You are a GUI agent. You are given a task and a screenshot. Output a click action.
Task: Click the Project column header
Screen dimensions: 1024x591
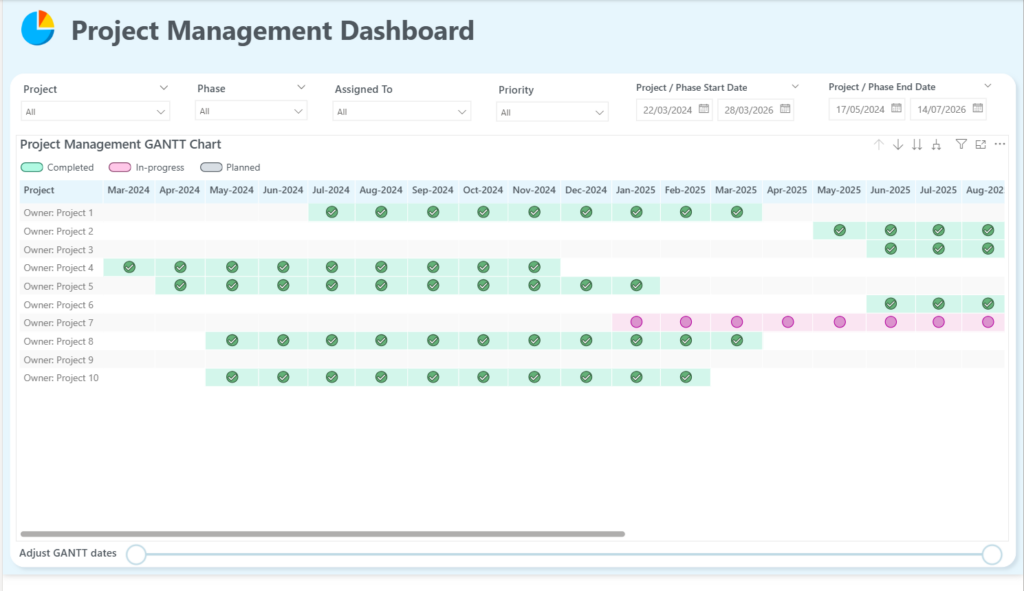click(x=60, y=190)
